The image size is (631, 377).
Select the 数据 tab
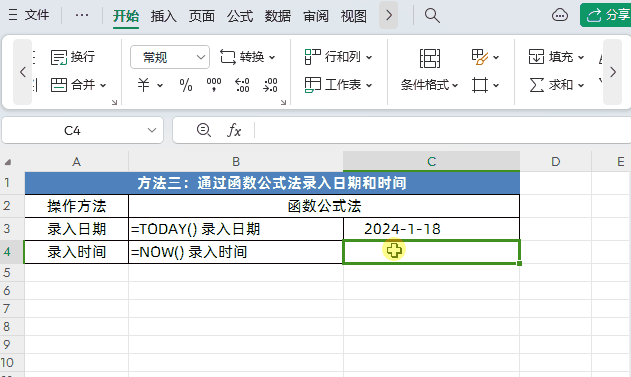pyautogui.click(x=278, y=16)
